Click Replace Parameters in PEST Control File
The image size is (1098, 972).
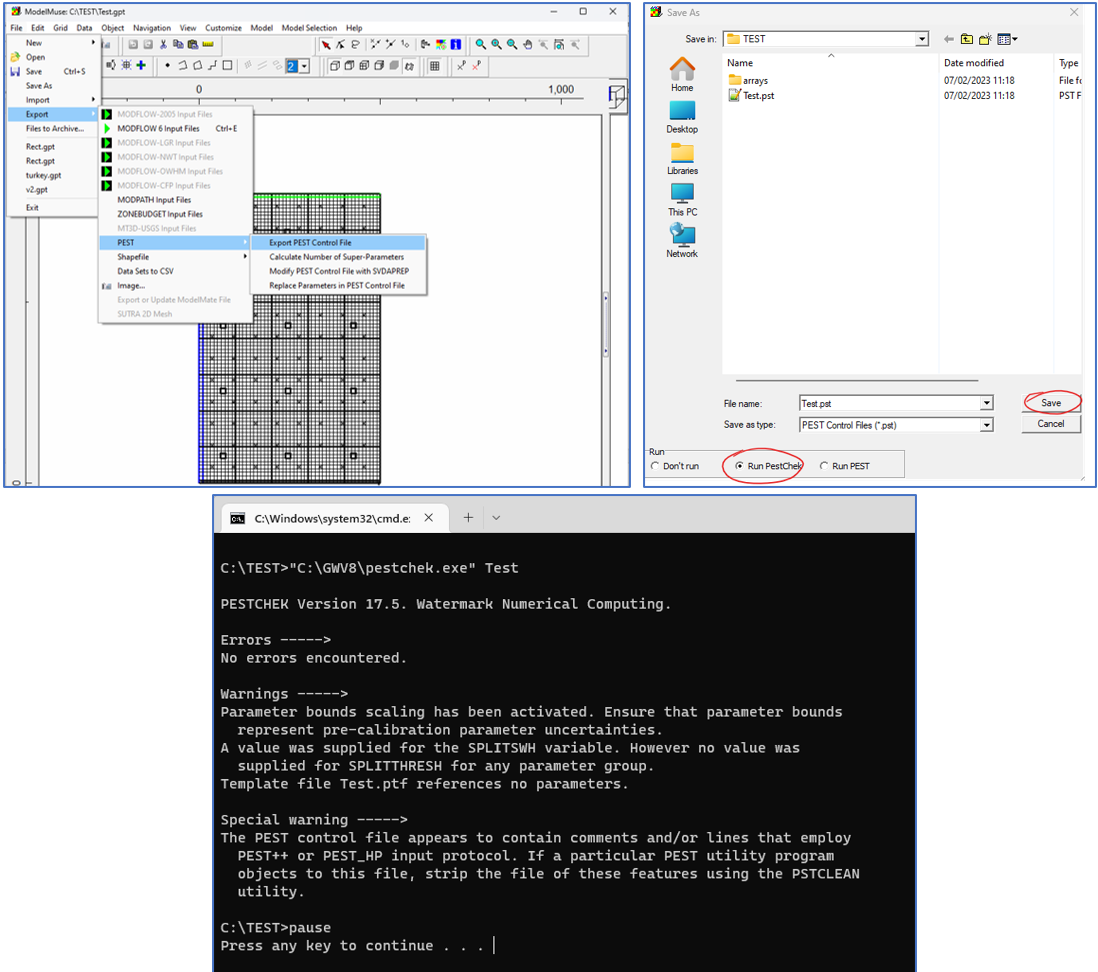(x=338, y=286)
